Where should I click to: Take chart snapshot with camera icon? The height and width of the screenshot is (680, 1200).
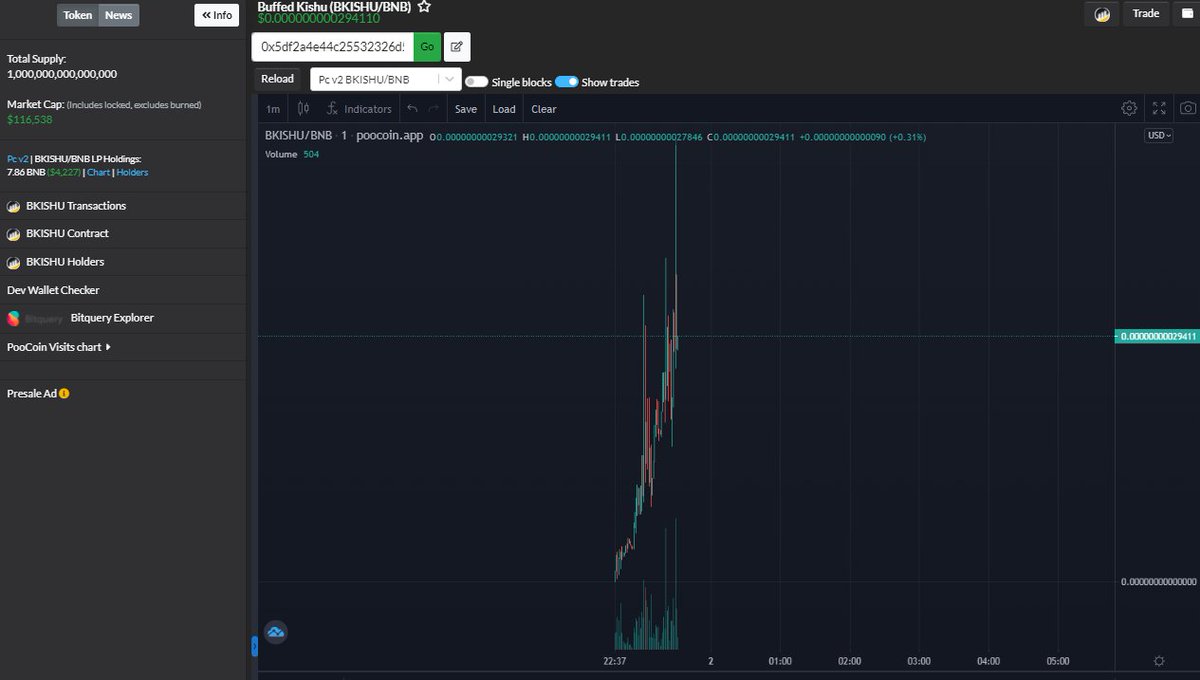[1187, 109]
